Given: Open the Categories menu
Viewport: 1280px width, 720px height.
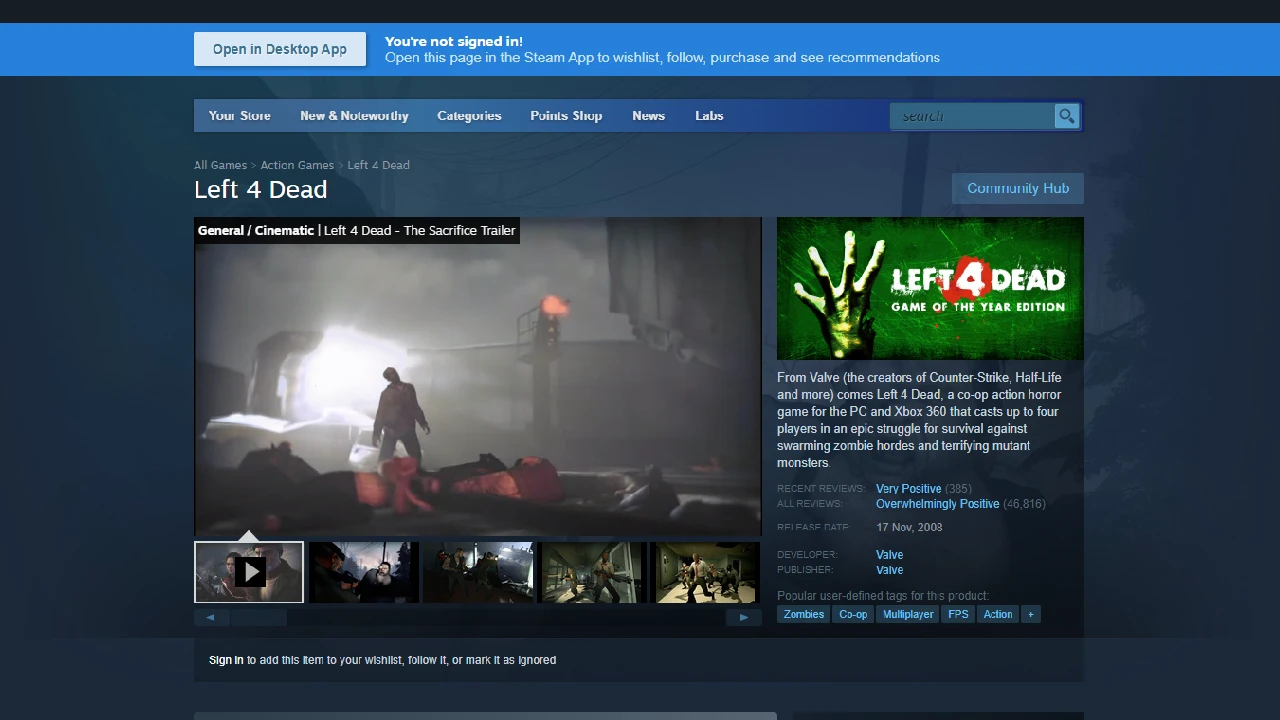Looking at the screenshot, I should click(x=469, y=115).
